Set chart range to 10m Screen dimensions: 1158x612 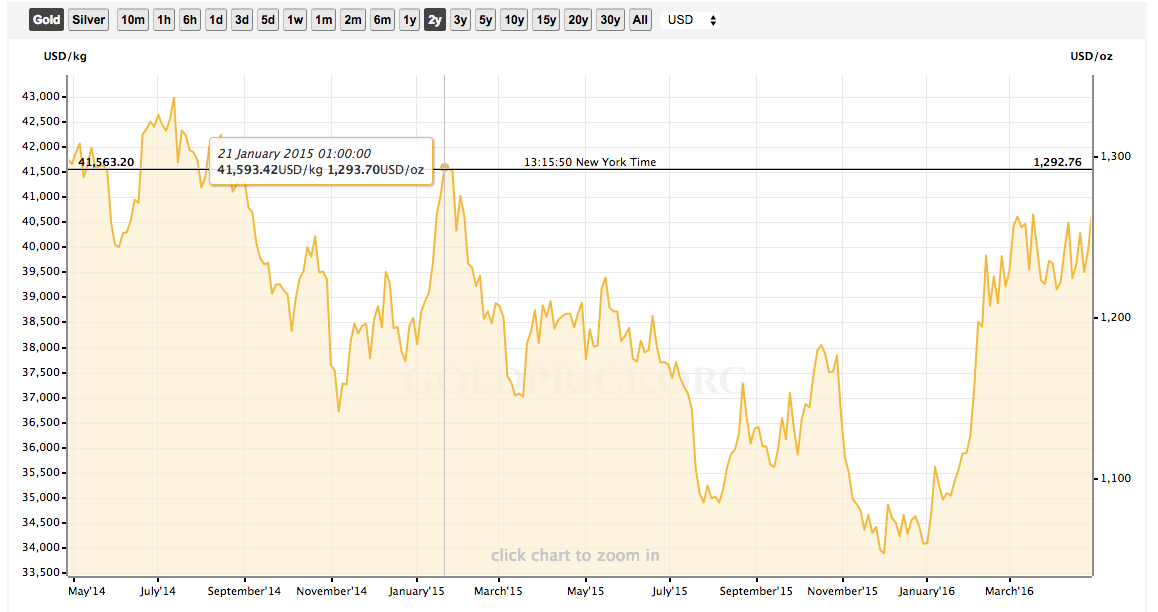(133, 20)
